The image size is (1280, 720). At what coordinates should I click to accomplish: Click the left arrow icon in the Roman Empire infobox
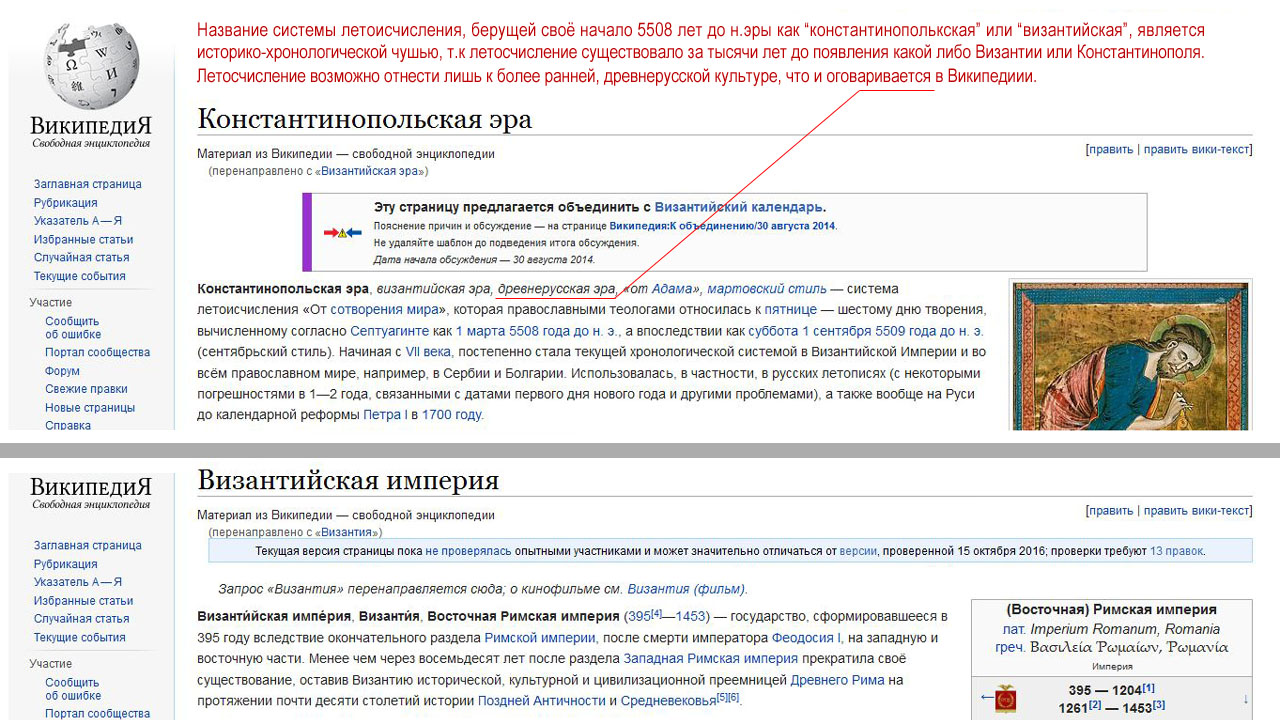(987, 697)
